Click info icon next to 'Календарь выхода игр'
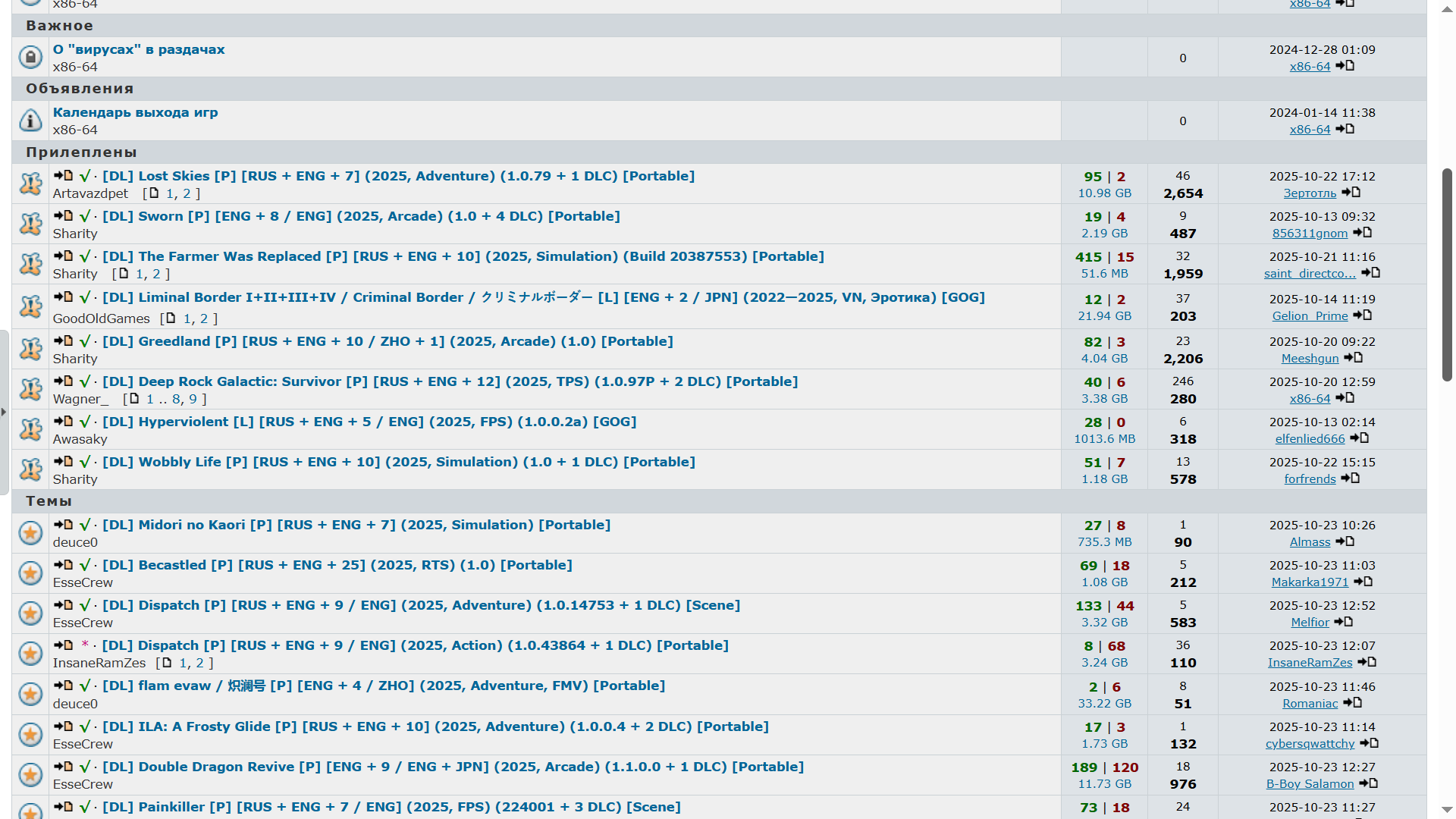The image size is (1456, 819). [x=30, y=121]
